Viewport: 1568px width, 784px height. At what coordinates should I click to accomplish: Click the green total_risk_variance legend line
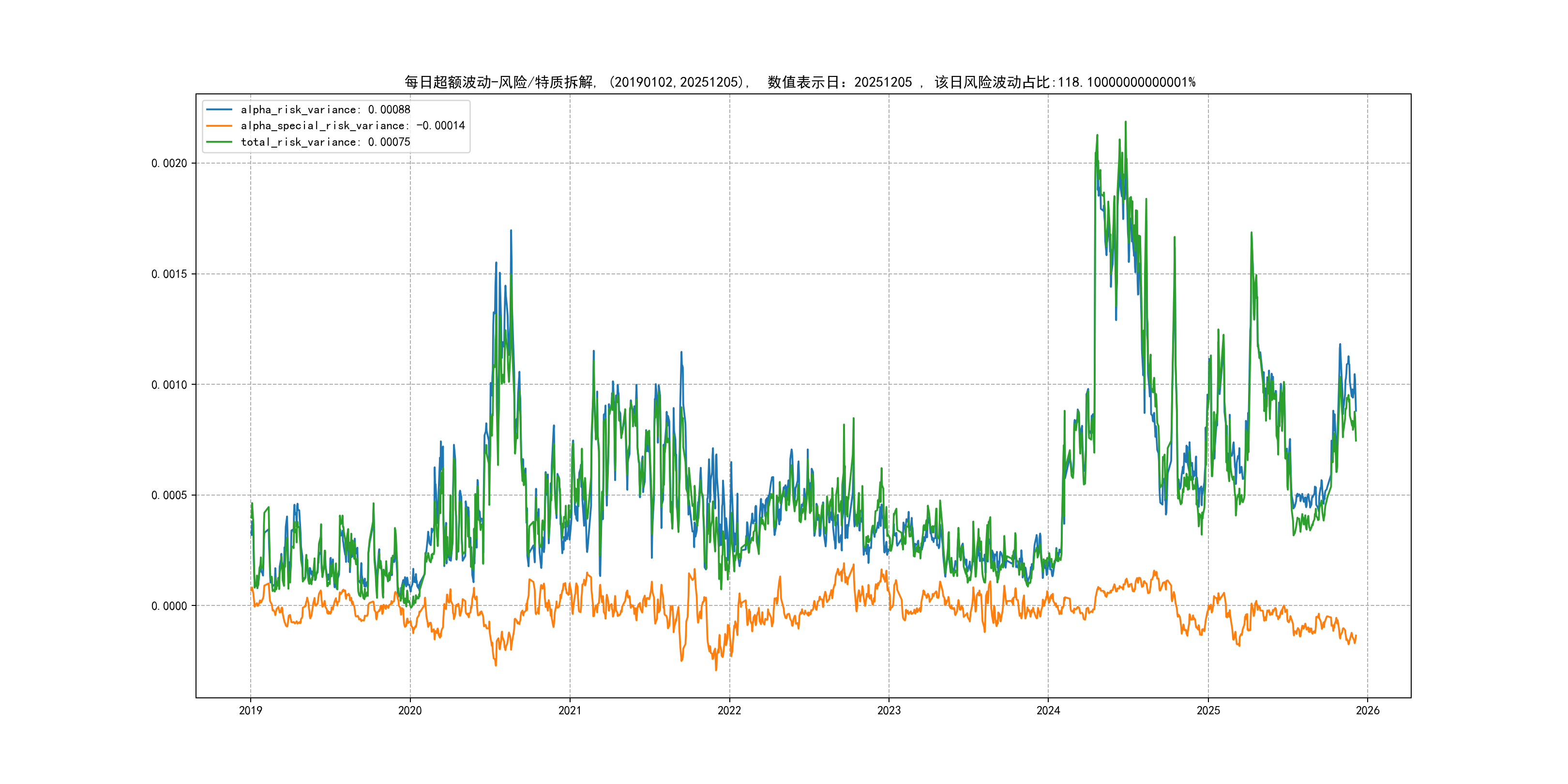(x=219, y=142)
